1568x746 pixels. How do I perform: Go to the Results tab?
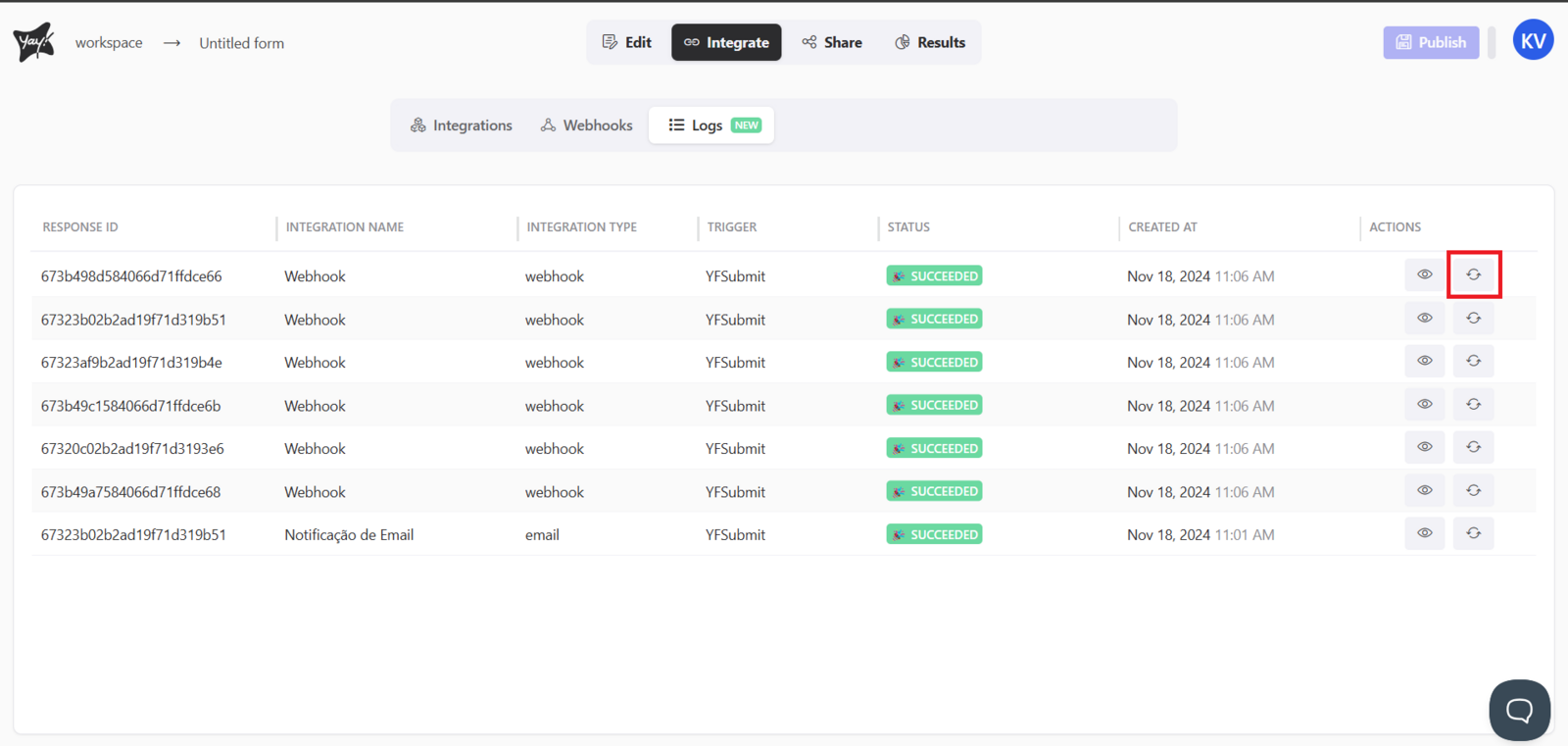[x=930, y=42]
